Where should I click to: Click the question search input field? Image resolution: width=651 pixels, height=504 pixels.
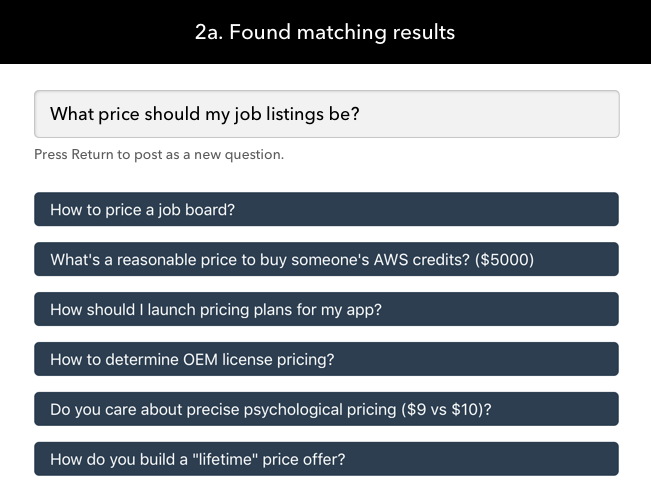326,114
